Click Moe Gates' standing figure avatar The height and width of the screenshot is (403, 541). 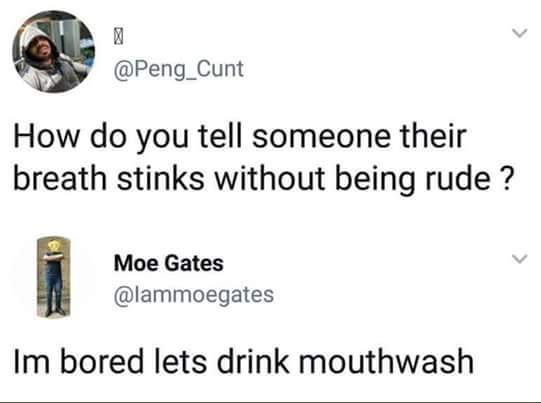pyautogui.click(x=53, y=277)
